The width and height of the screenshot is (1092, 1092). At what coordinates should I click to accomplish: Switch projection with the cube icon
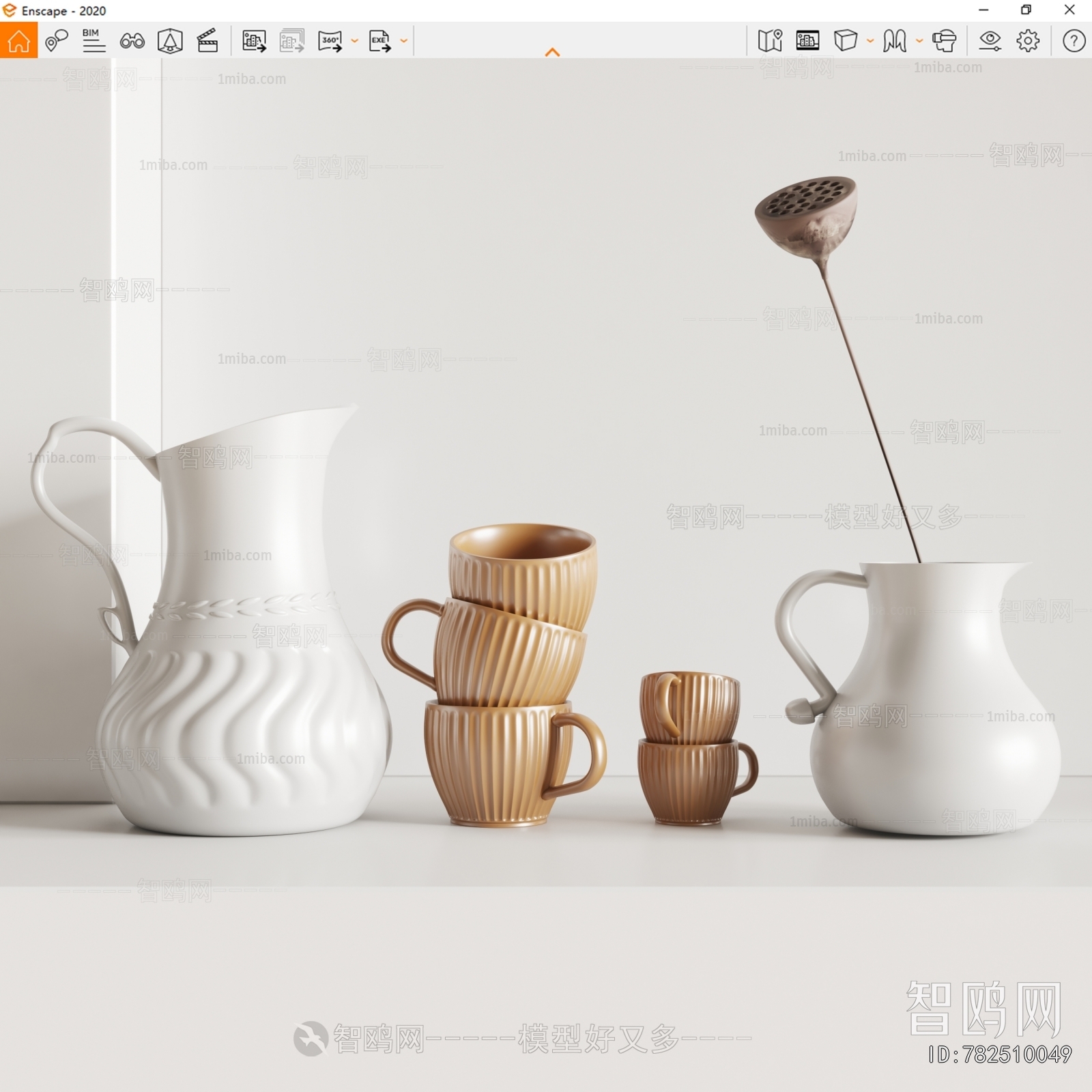846,41
